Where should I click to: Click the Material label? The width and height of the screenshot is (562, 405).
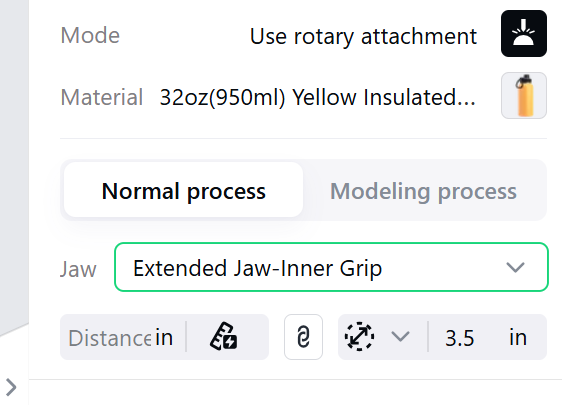click(101, 97)
